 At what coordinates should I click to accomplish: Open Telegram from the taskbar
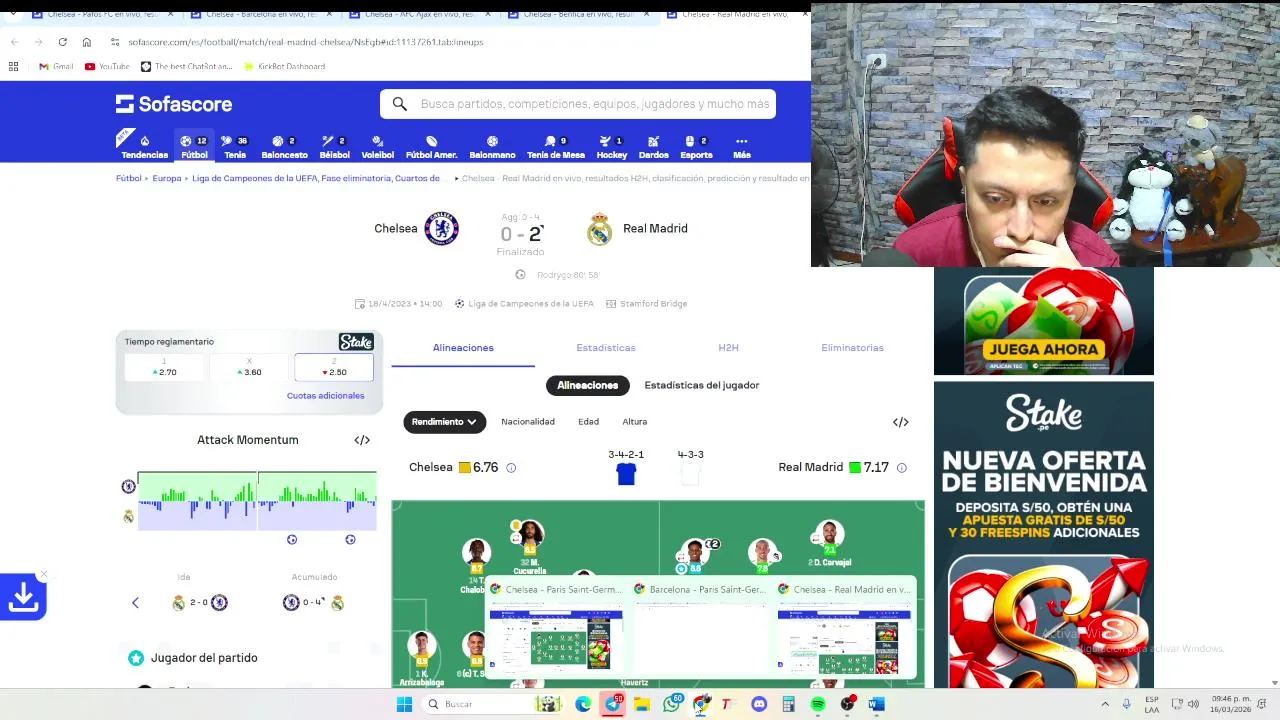pyautogui.click(x=613, y=704)
